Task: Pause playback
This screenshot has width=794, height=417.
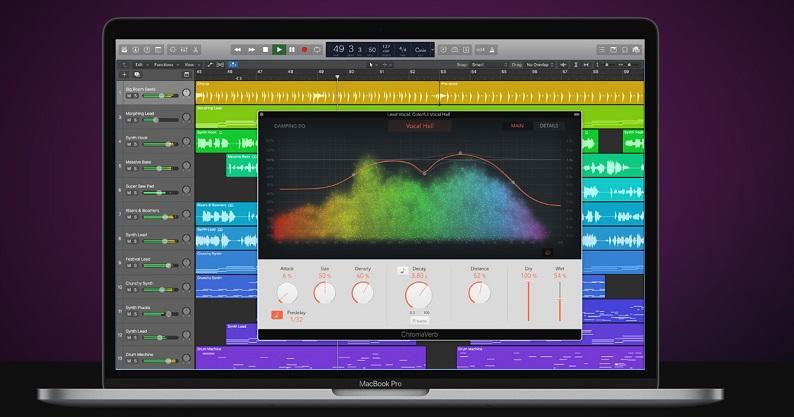Action: pyautogui.click(x=292, y=50)
